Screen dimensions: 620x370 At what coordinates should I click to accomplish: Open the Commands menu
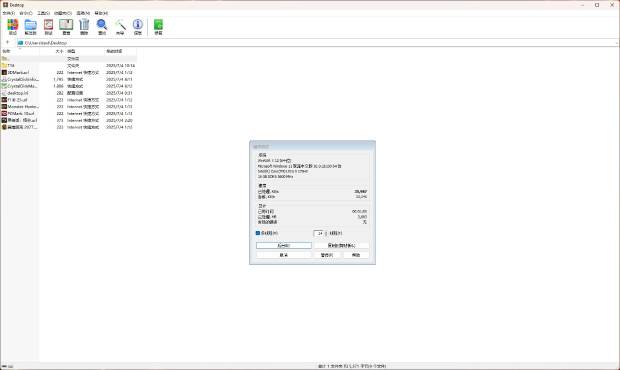26,13
